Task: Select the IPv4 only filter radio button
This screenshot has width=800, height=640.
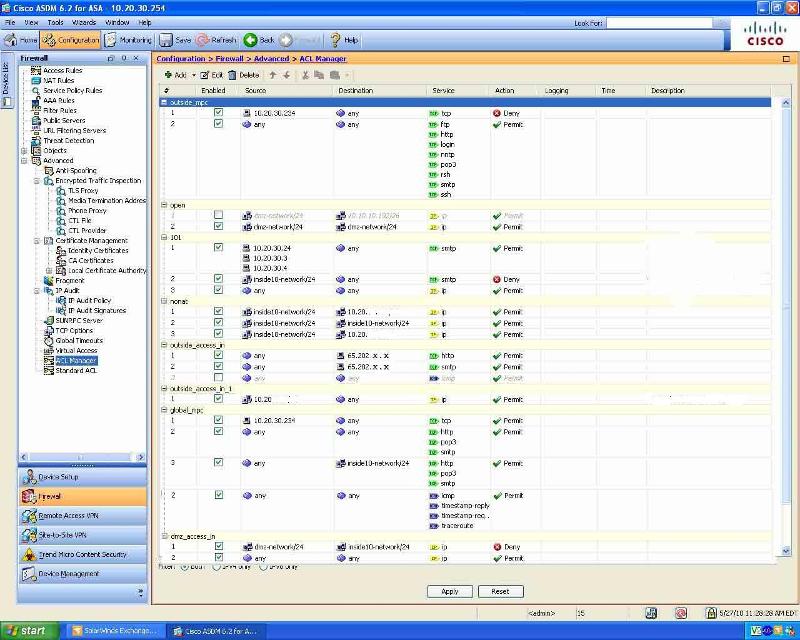Action: click(217, 567)
